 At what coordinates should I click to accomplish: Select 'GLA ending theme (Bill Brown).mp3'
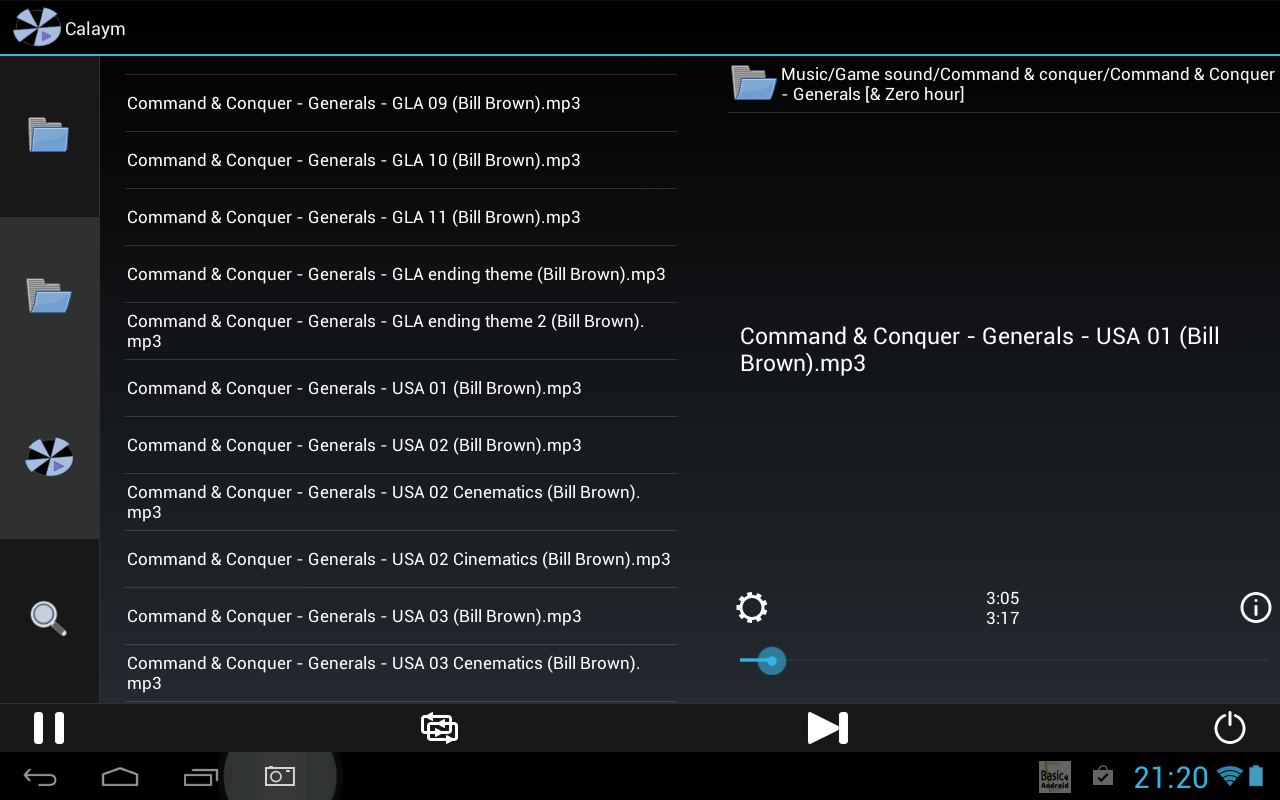coord(401,274)
